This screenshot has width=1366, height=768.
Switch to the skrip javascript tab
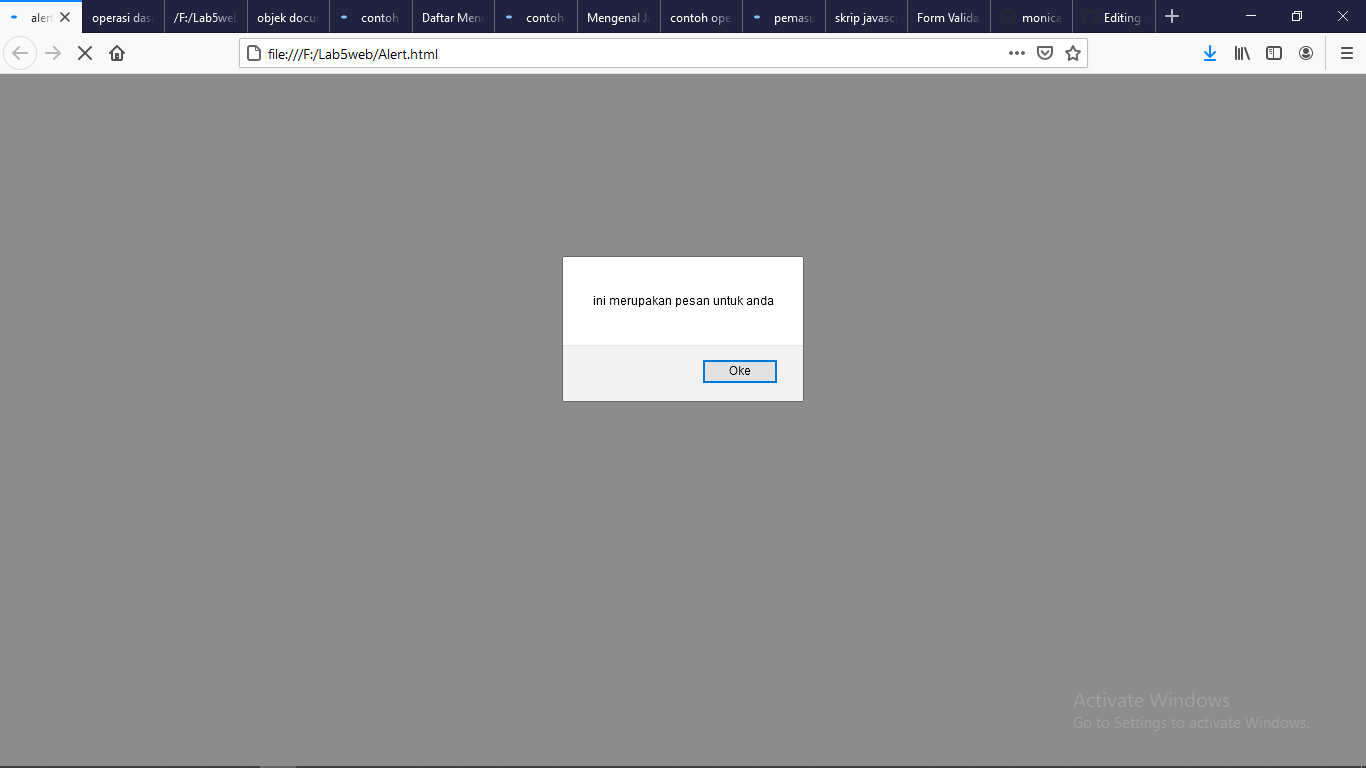tap(864, 16)
